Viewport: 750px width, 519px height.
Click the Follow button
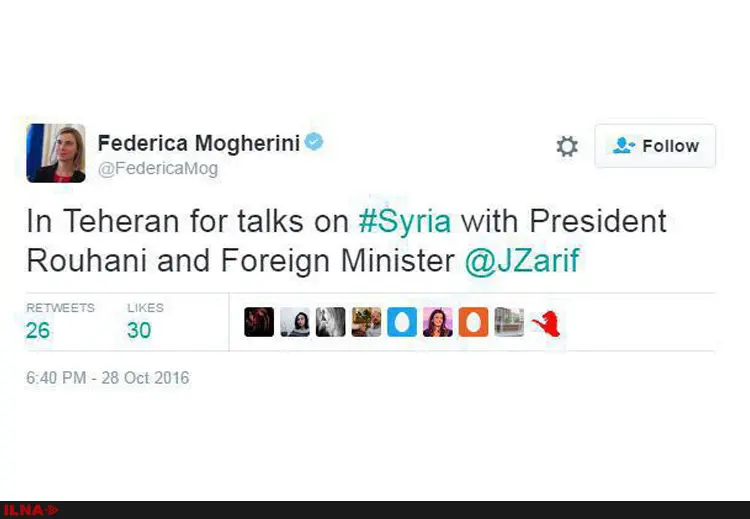point(655,146)
